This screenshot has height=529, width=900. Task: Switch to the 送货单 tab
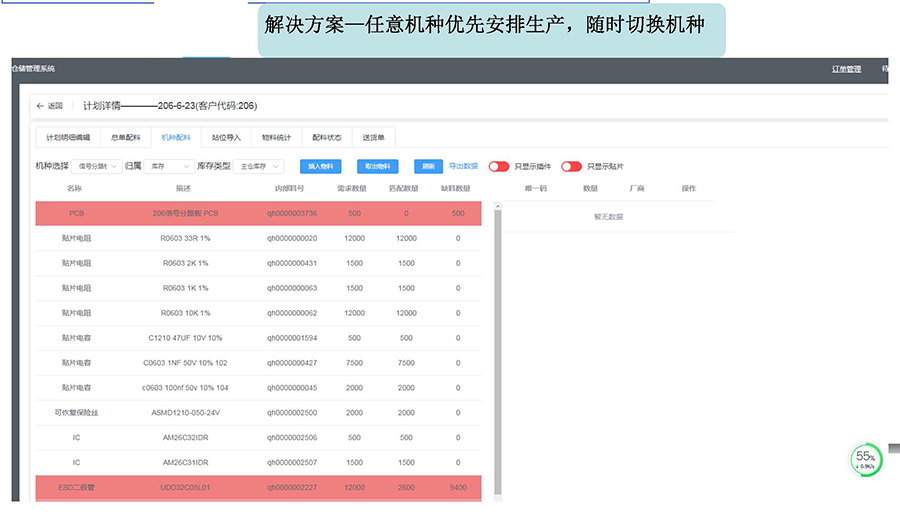(x=373, y=137)
